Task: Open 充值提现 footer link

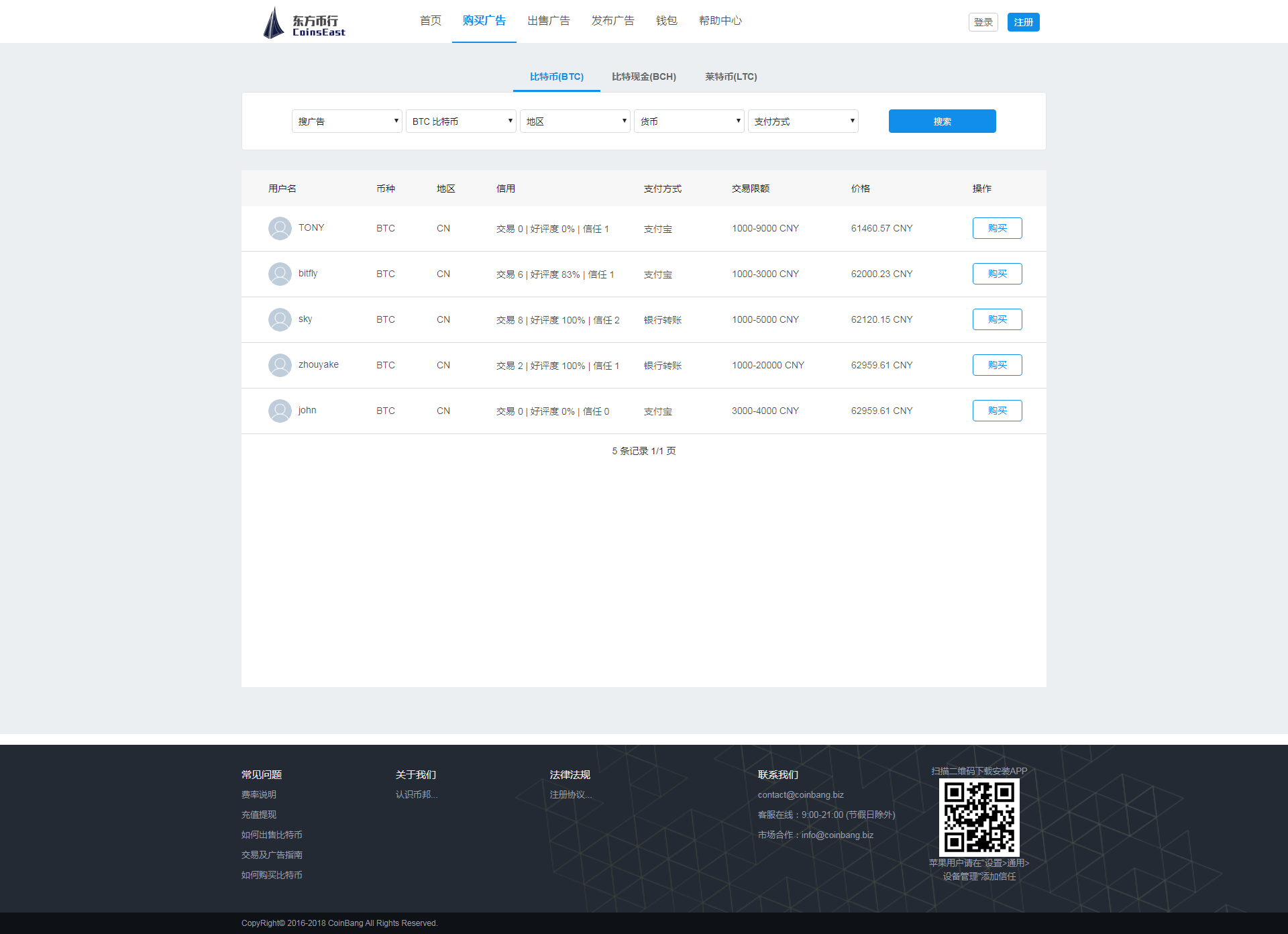Action: [x=259, y=815]
